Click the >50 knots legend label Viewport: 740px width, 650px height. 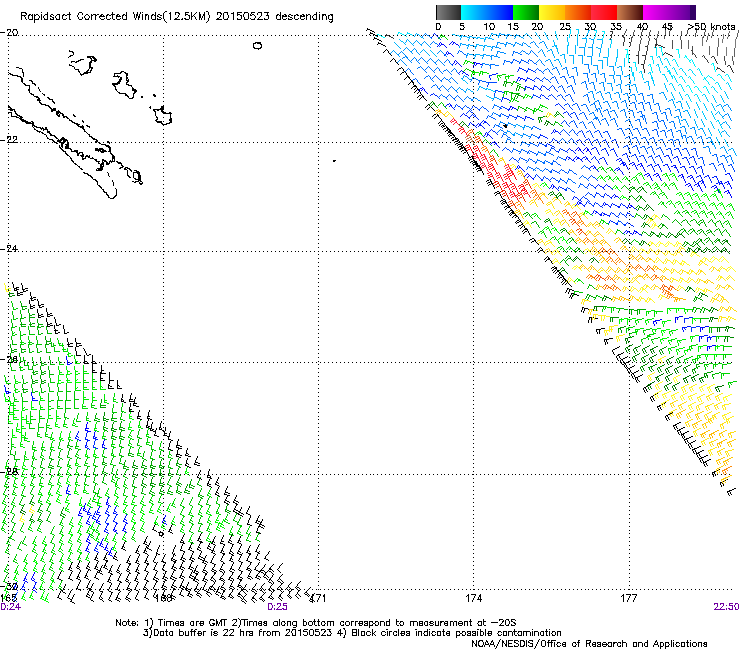click(711, 26)
